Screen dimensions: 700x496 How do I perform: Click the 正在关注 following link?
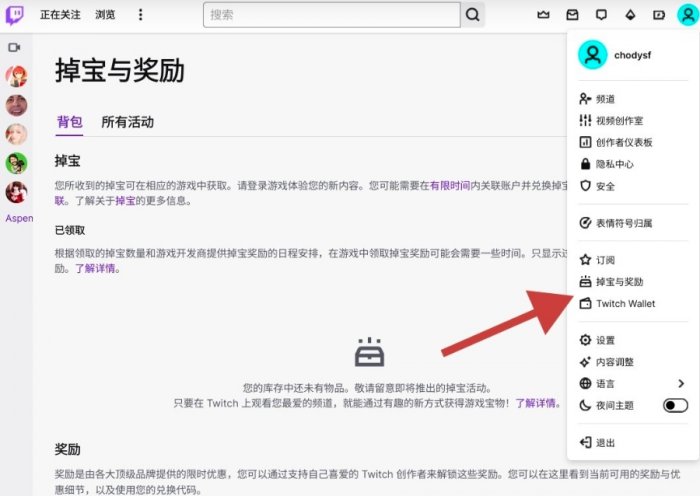point(61,15)
